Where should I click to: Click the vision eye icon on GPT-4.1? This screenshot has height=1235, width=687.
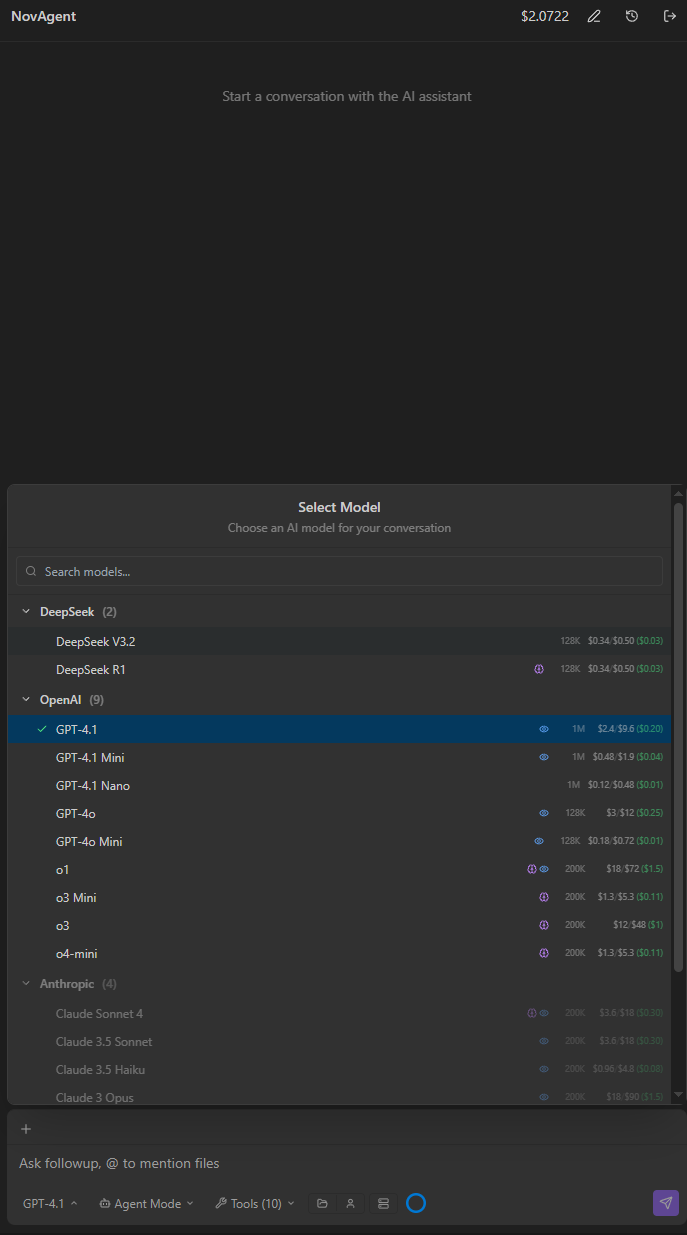tap(544, 729)
